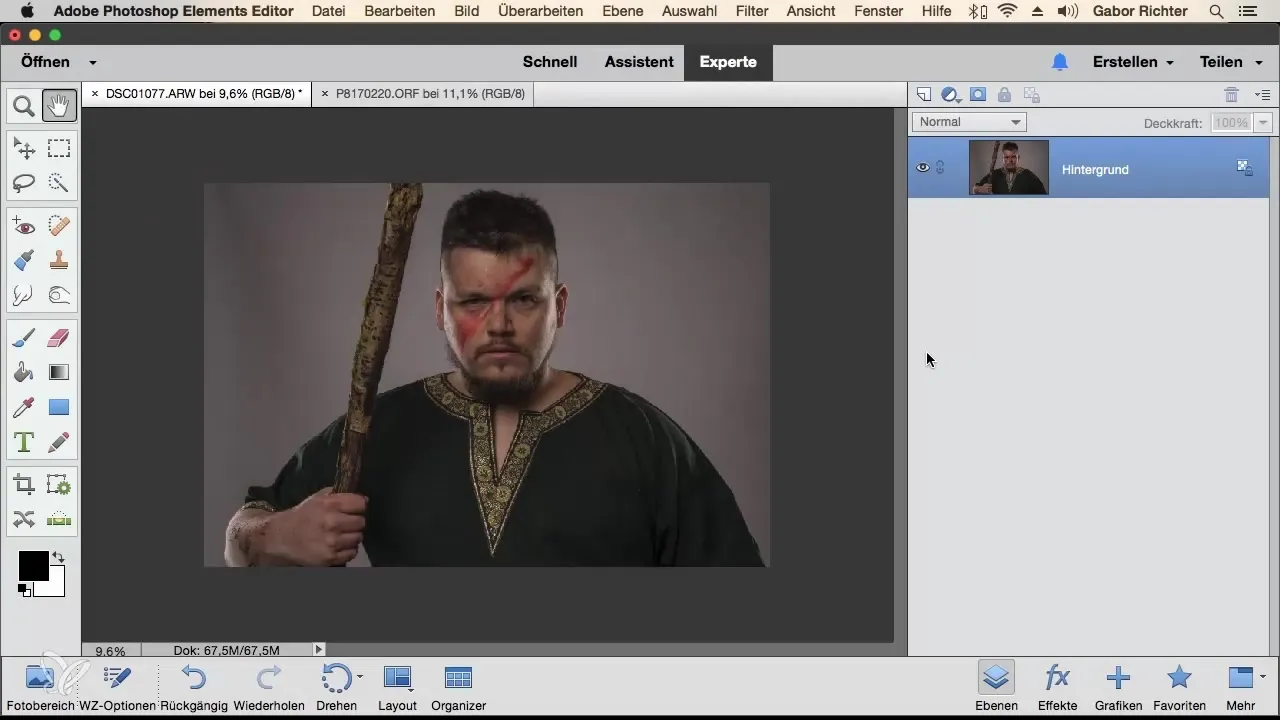Screen dimensions: 1280x720
Task: Select the Straighten tool
Action: 59,520
